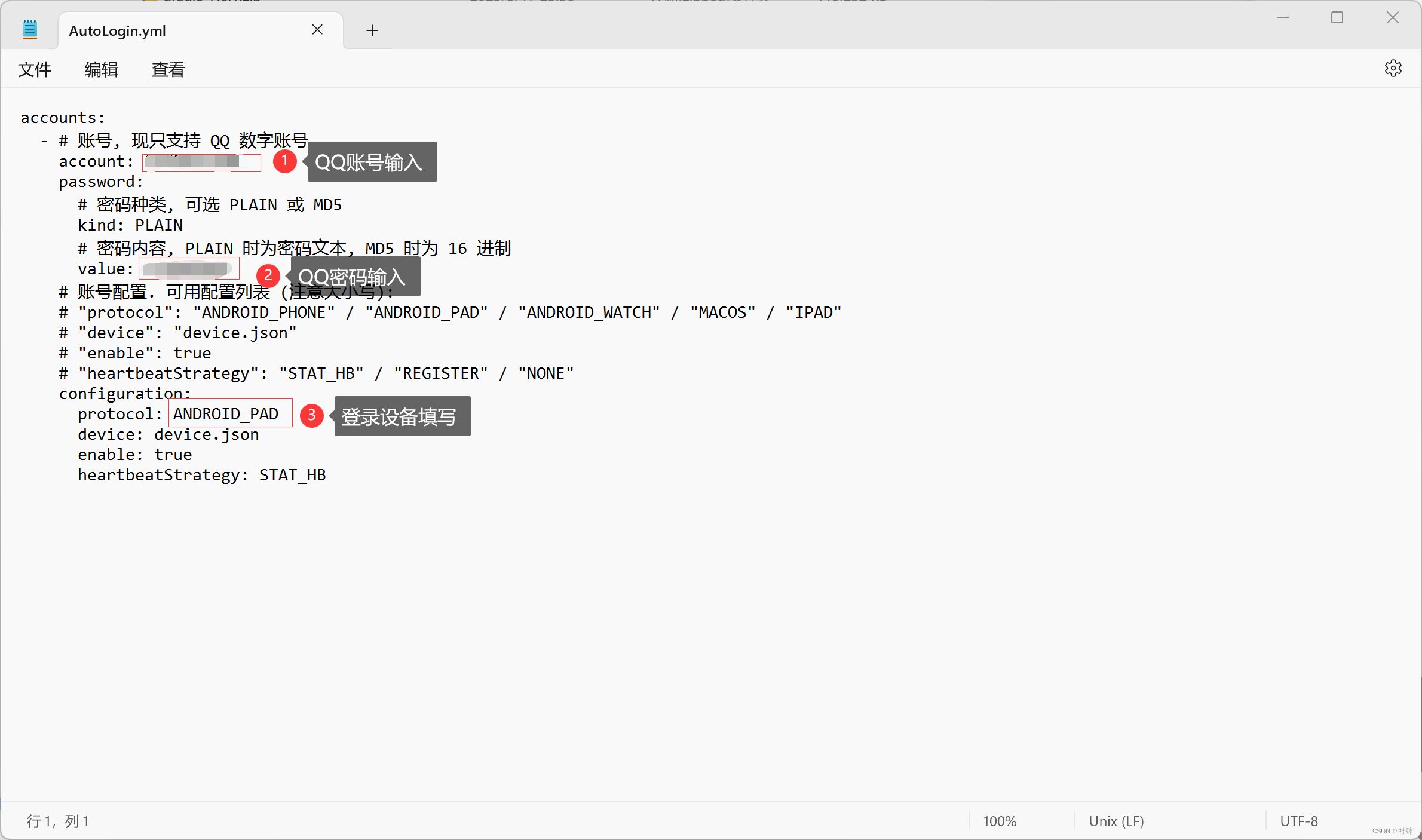Click the red number 2 marker
This screenshot has width=1422, height=840.
(x=268, y=275)
